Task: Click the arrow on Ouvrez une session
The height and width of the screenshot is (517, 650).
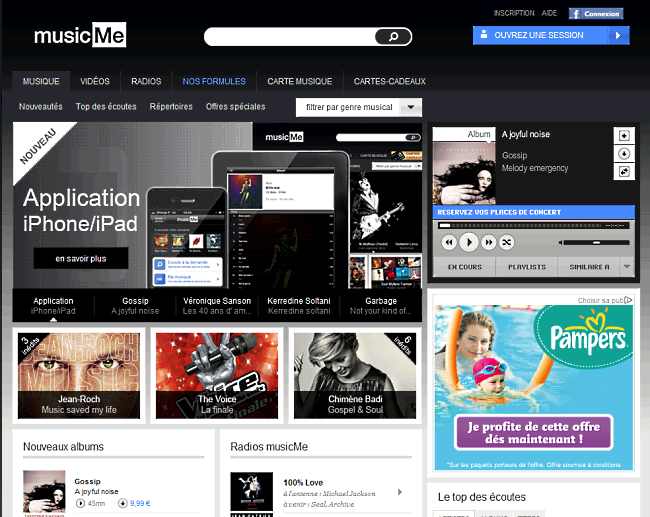Action: [x=618, y=35]
